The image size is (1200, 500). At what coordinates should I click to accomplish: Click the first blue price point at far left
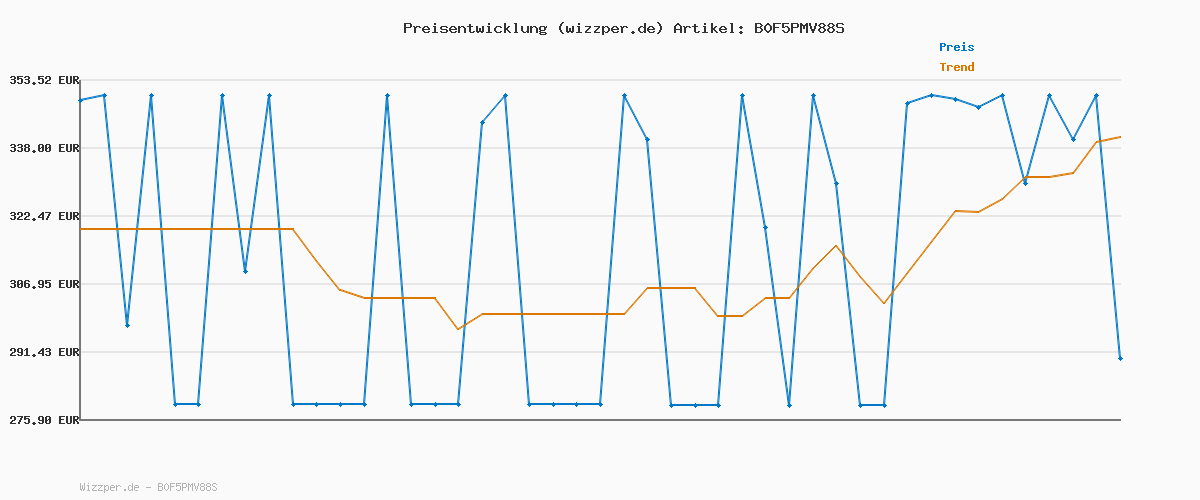(81, 100)
